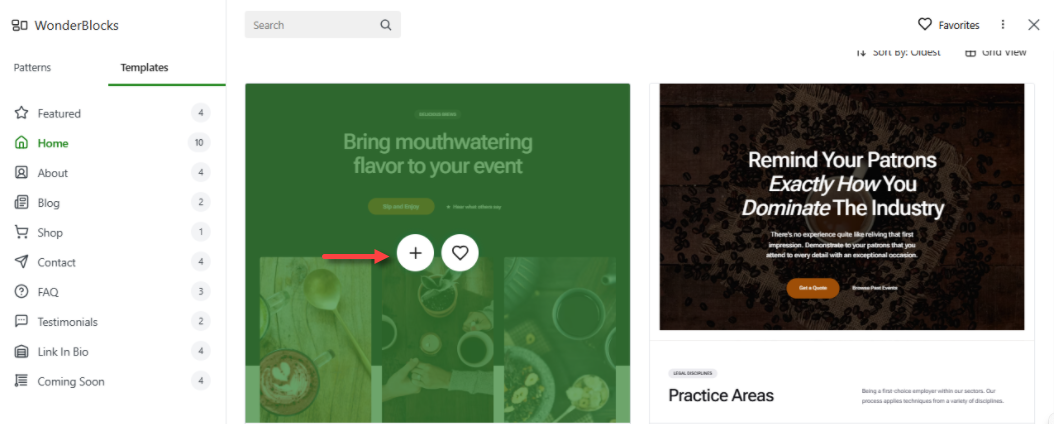
Task: Click the Featured star icon
Action: pyautogui.click(x=21, y=113)
